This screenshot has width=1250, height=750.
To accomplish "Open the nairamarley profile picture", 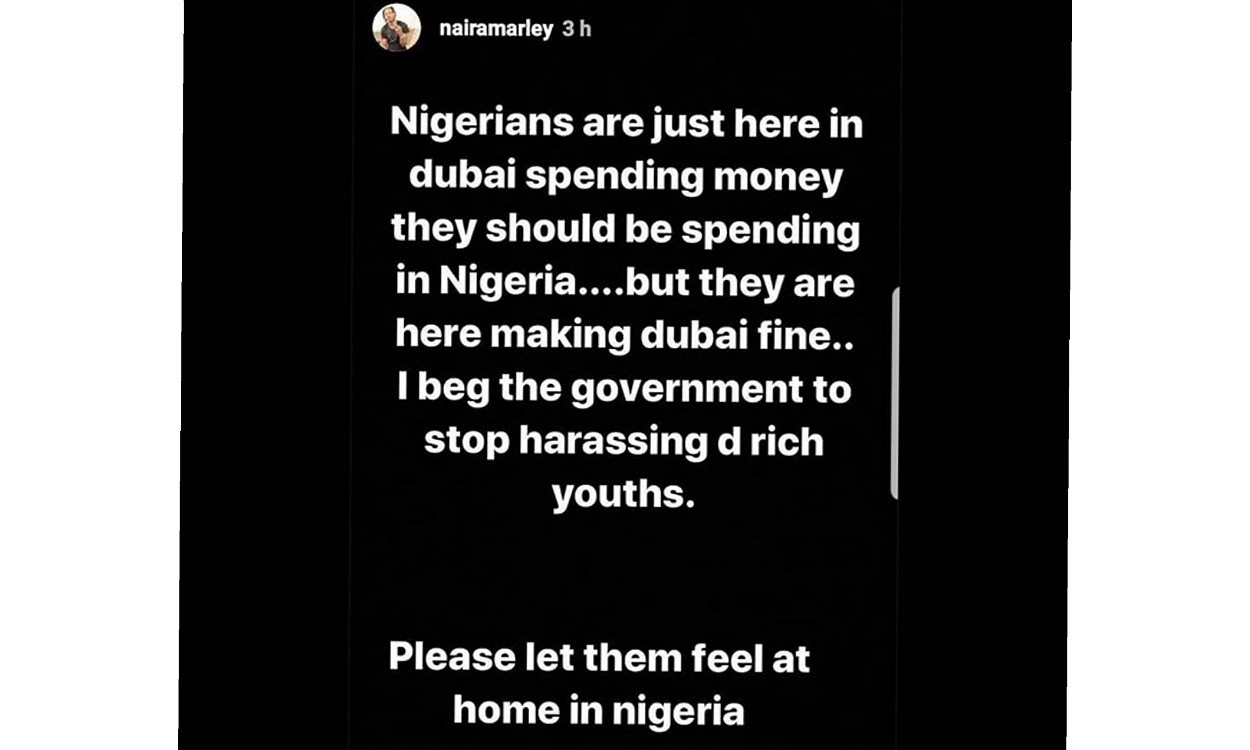I will (x=396, y=28).
